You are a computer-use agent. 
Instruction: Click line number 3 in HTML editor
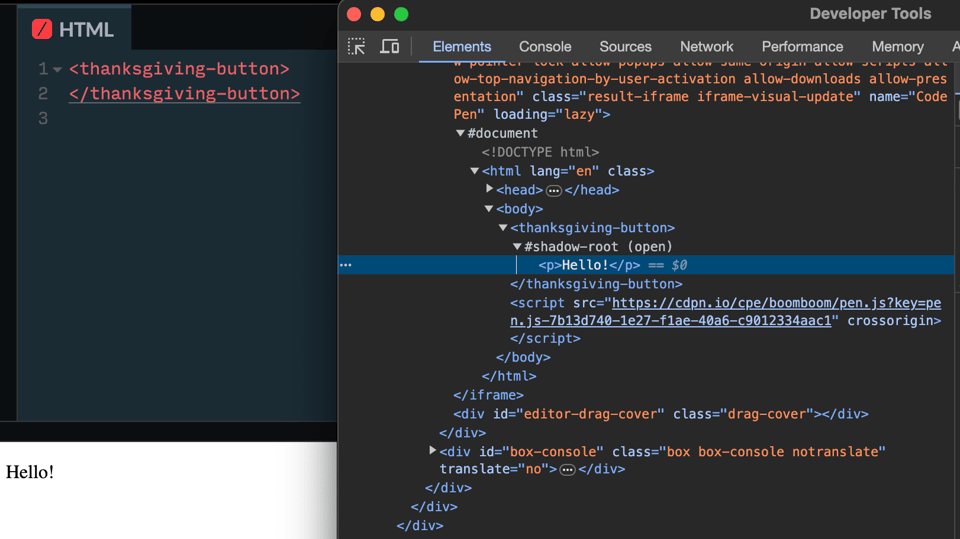click(x=43, y=118)
